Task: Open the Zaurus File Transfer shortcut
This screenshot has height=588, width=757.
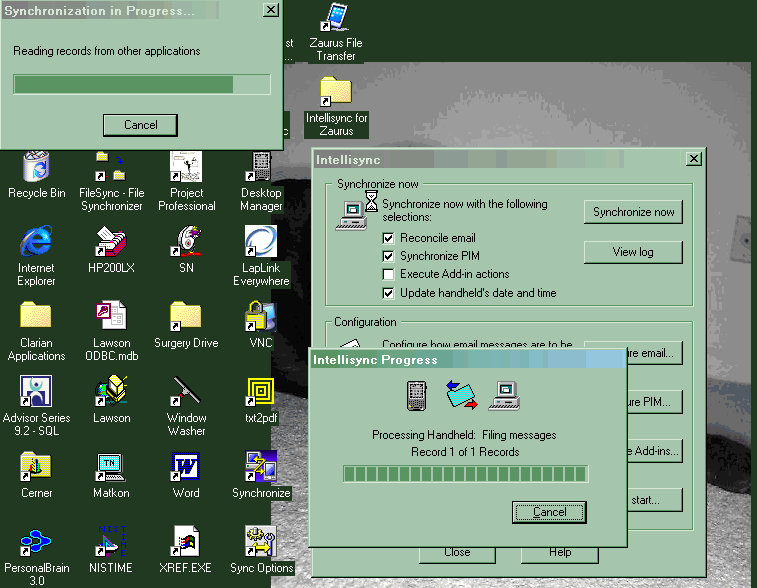Action: click(x=335, y=19)
